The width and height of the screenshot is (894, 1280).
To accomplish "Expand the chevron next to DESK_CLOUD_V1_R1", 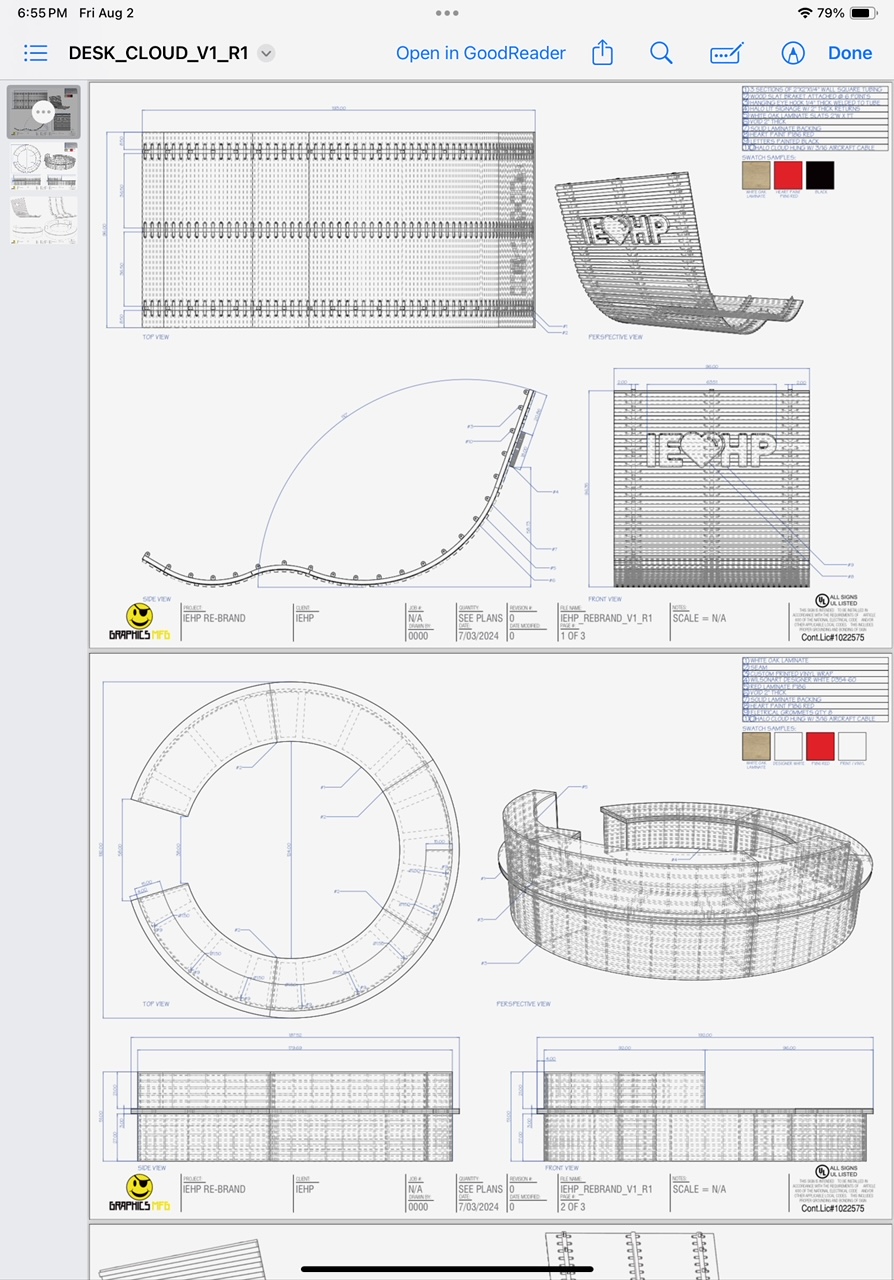I will coord(266,54).
